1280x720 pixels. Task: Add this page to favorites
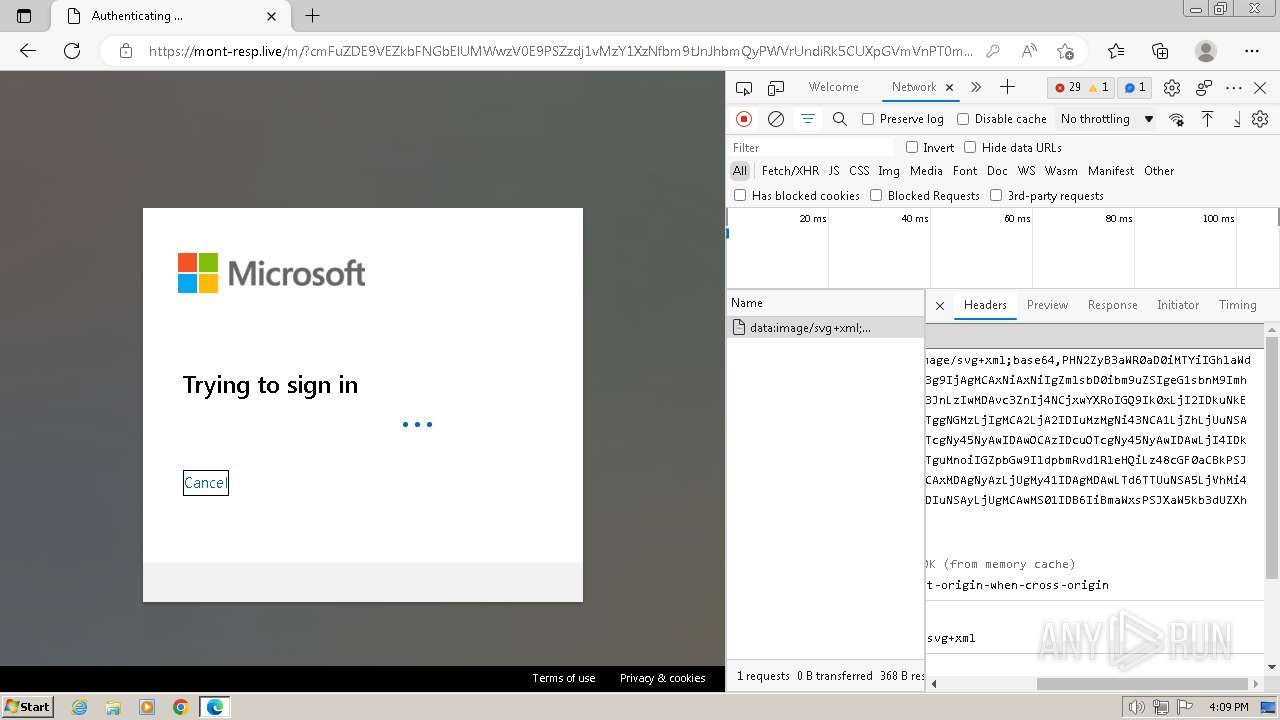[1065, 51]
